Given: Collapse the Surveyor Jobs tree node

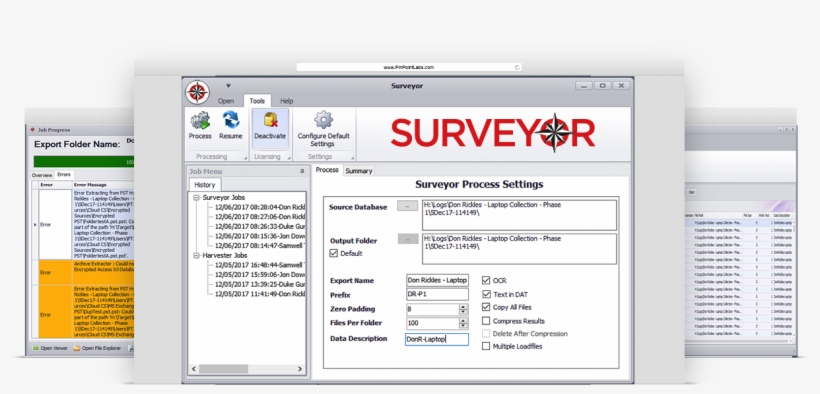Looking at the screenshot, I should point(197,198).
